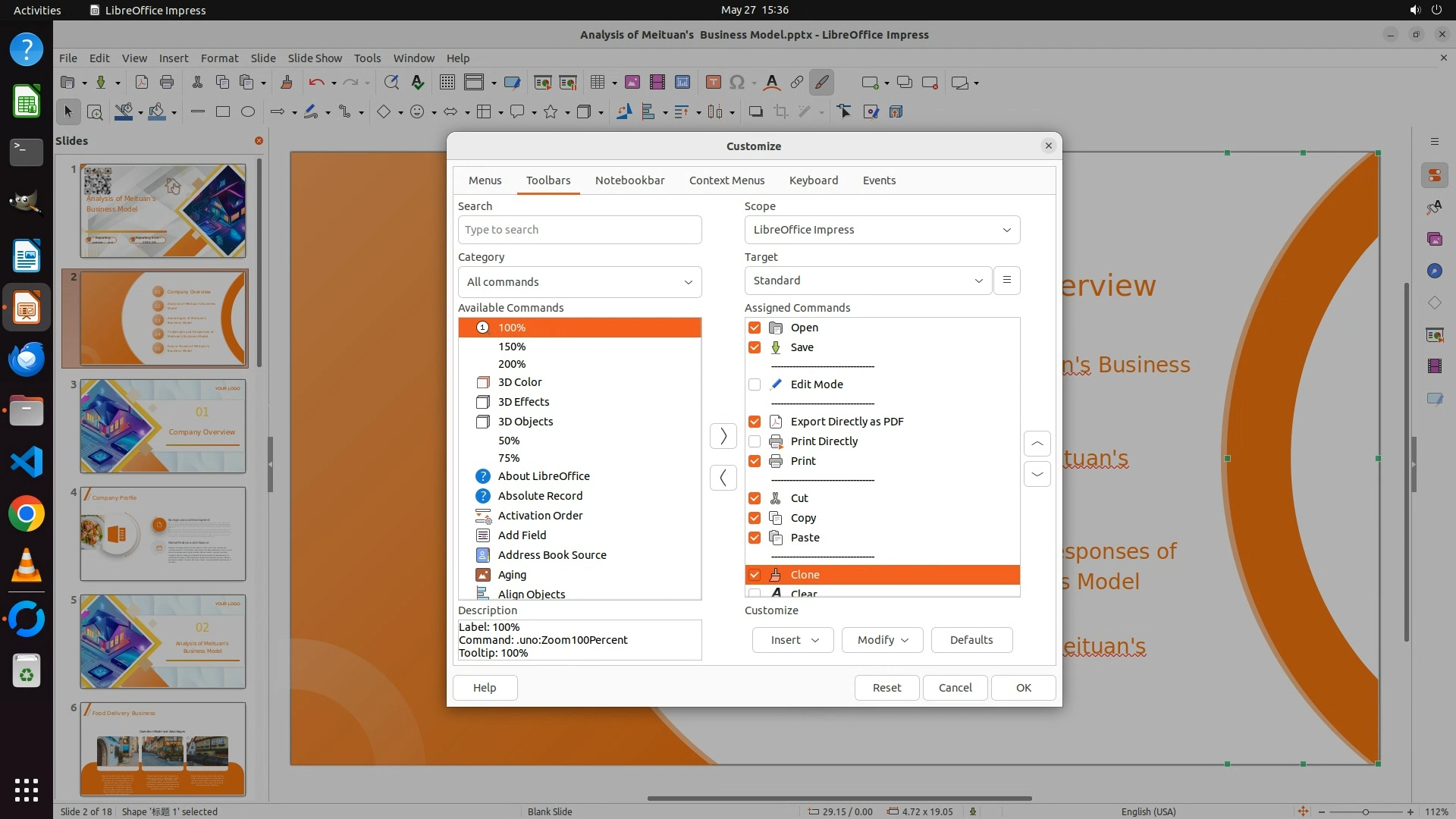
Task: Switch to the Keyboard tab
Action: [x=813, y=180]
